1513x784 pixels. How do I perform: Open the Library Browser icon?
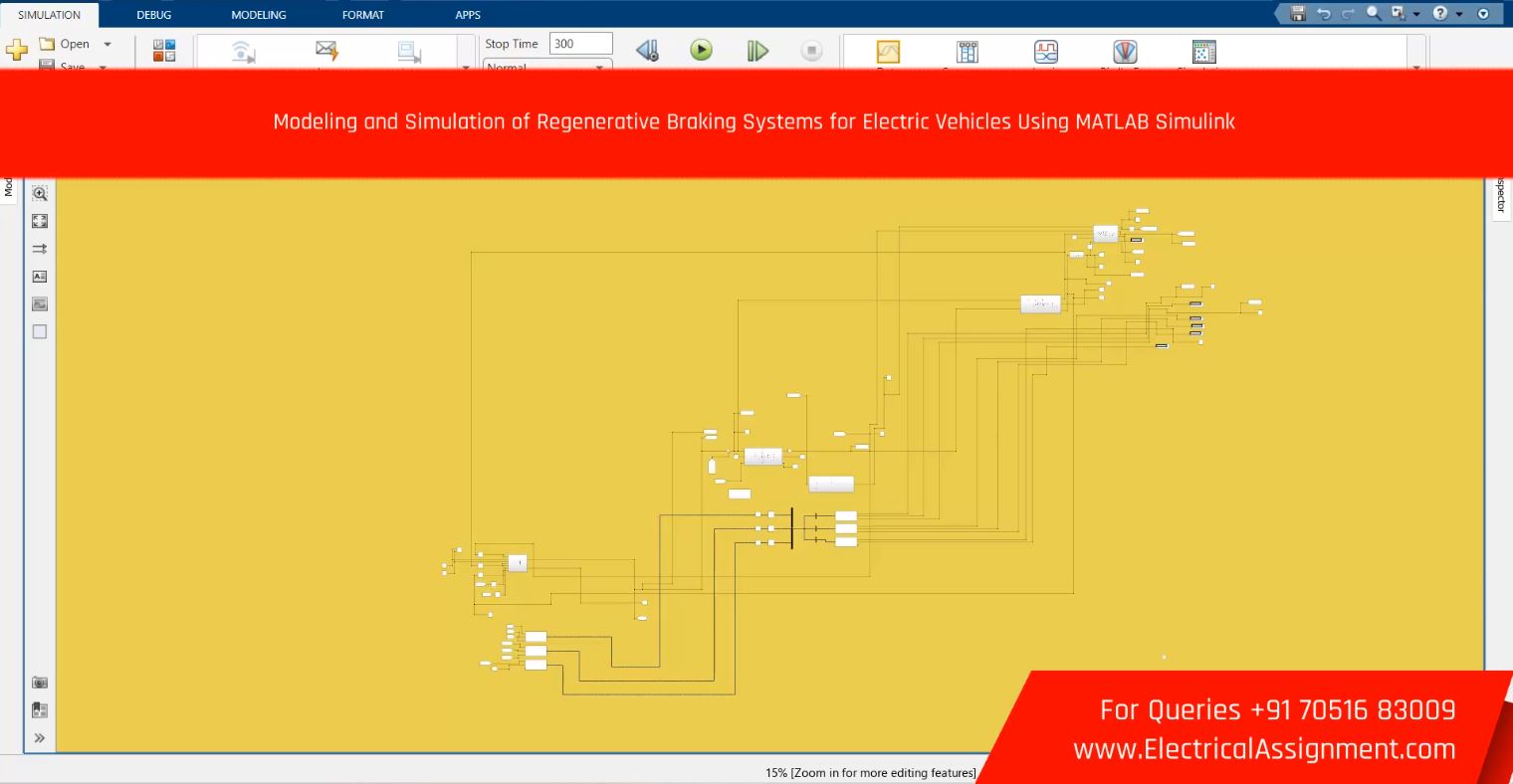[164, 51]
